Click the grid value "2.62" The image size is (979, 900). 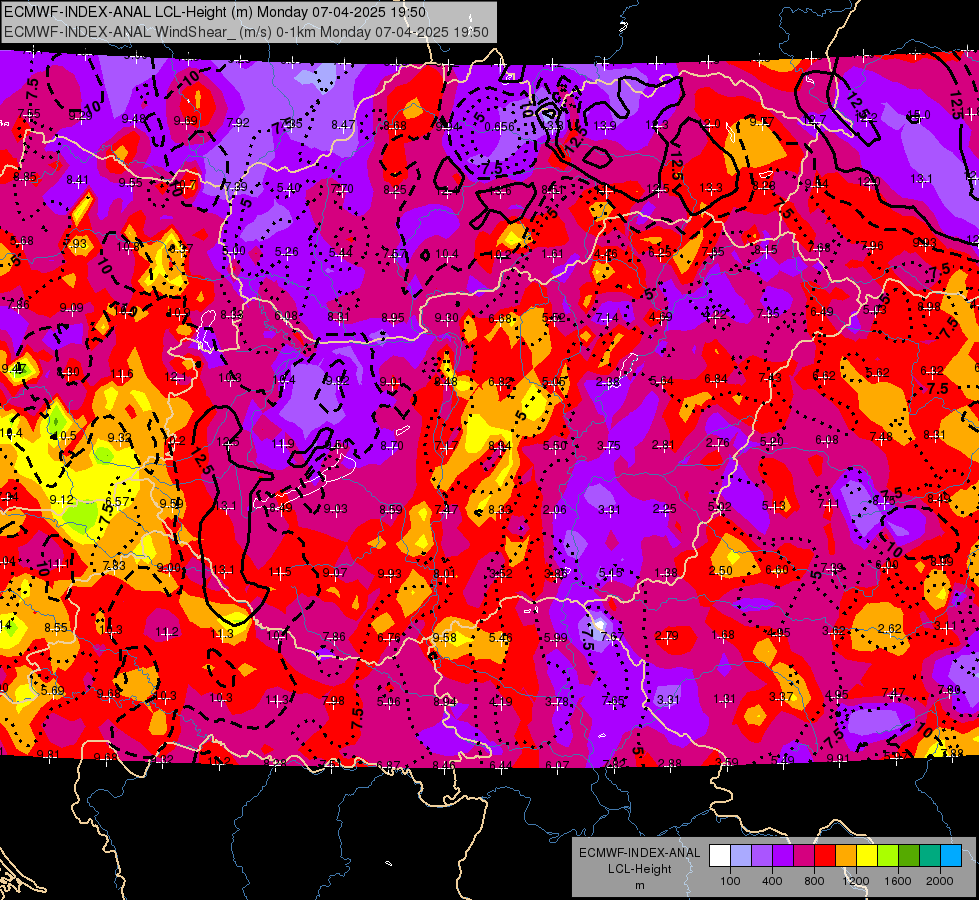point(889,628)
